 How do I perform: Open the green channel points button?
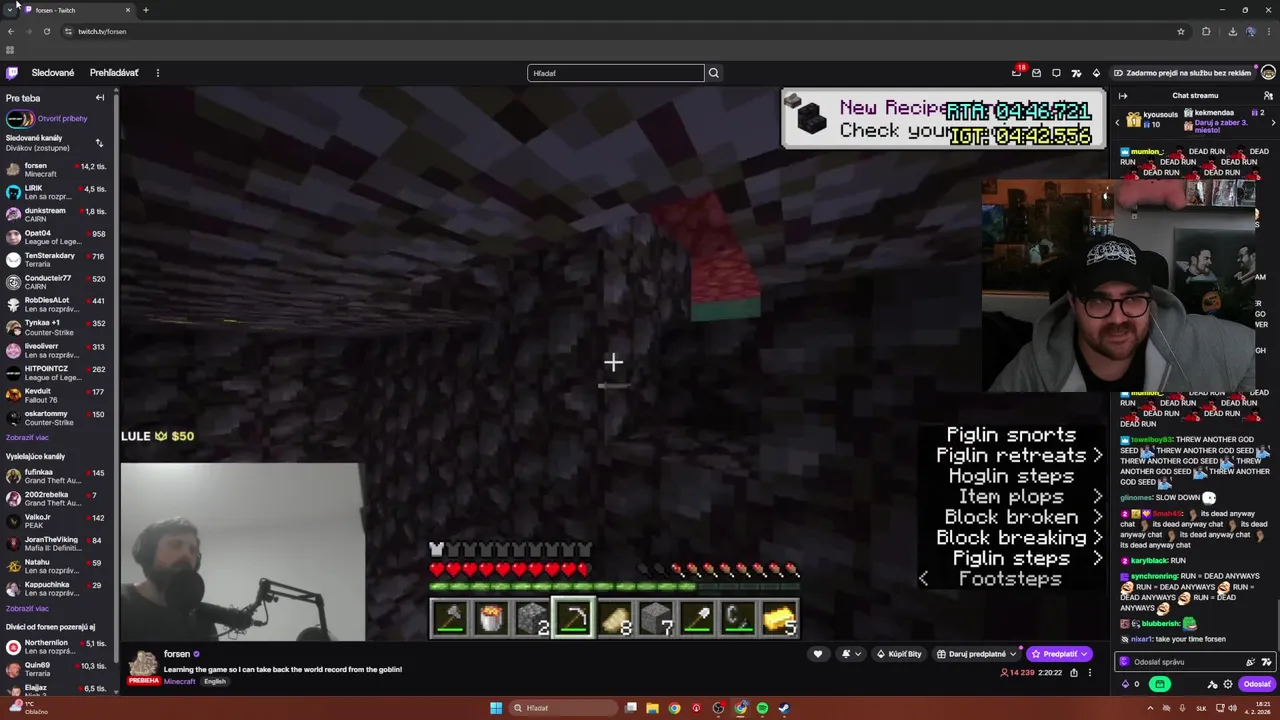[1160, 685]
